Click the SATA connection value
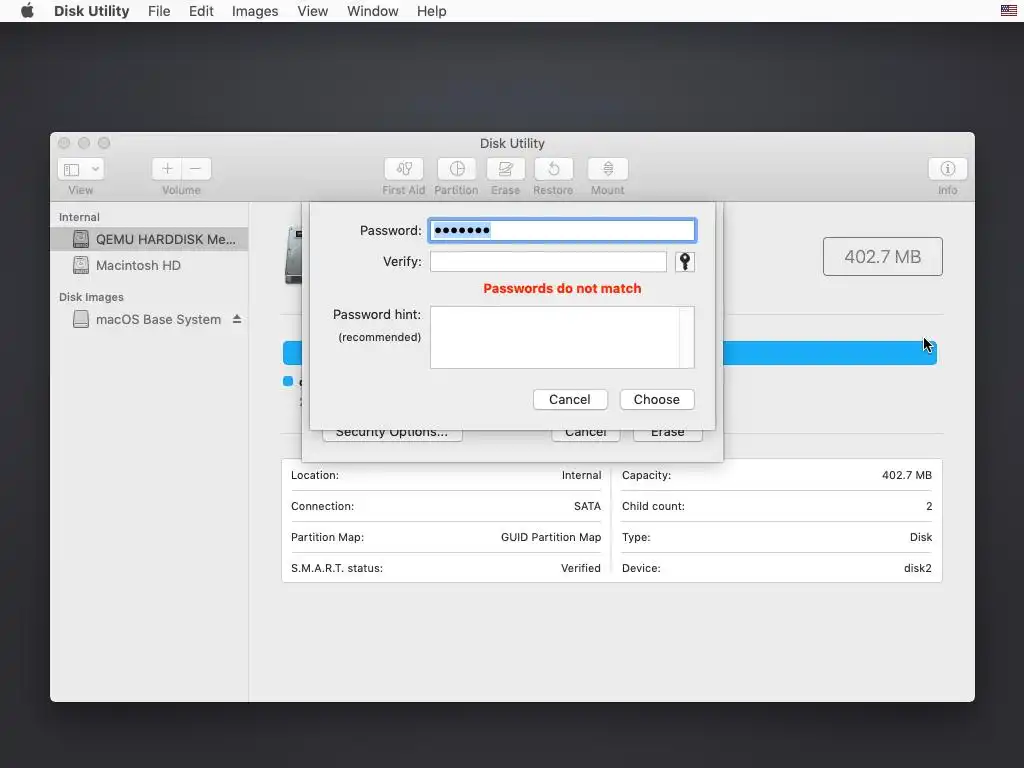The width and height of the screenshot is (1024, 768). pyautogui.click(x=587, y=506)
